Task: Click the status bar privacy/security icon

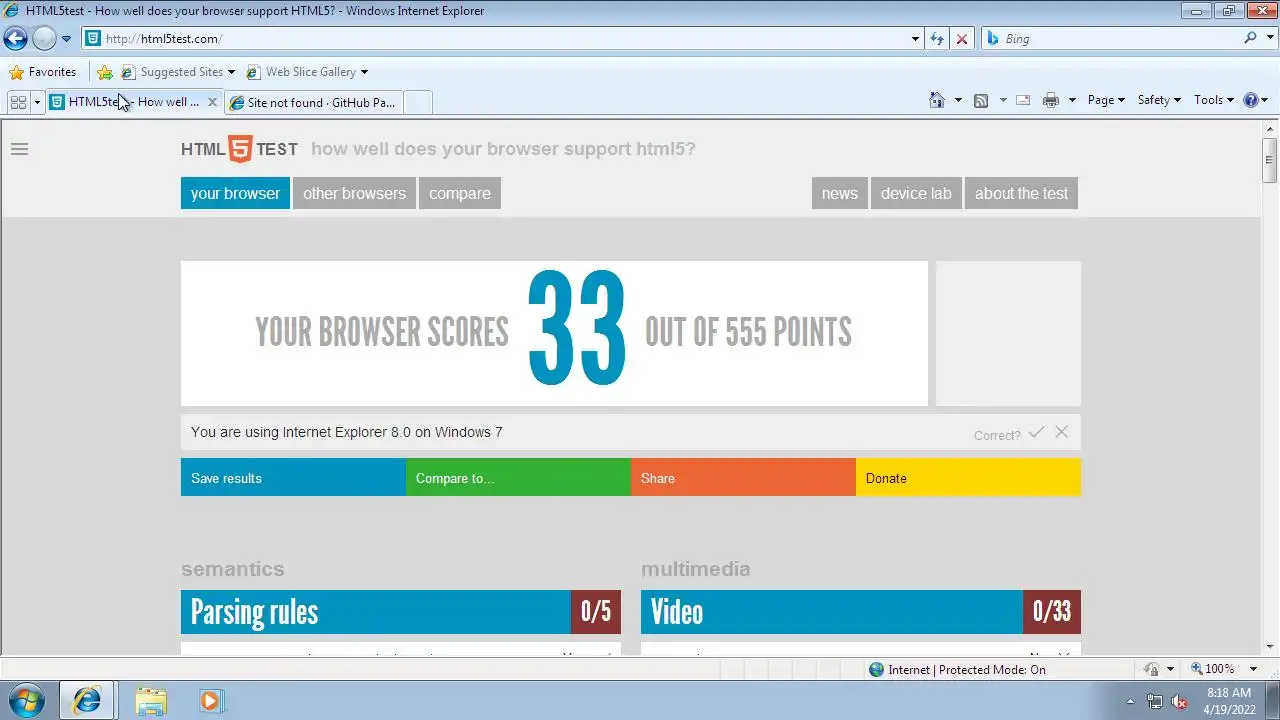Action: coord(1152,670)
